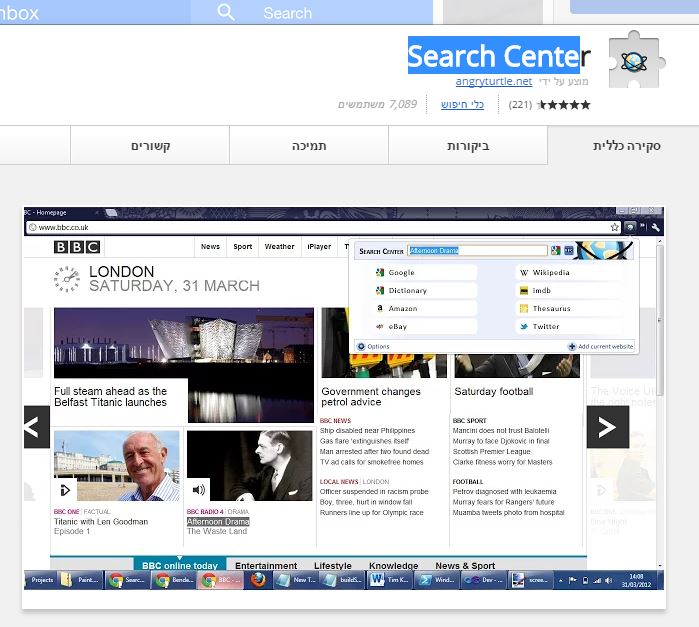Click the Search Center popup query field
The height and width of the screenshot is (627, 699).
[477, 251]
